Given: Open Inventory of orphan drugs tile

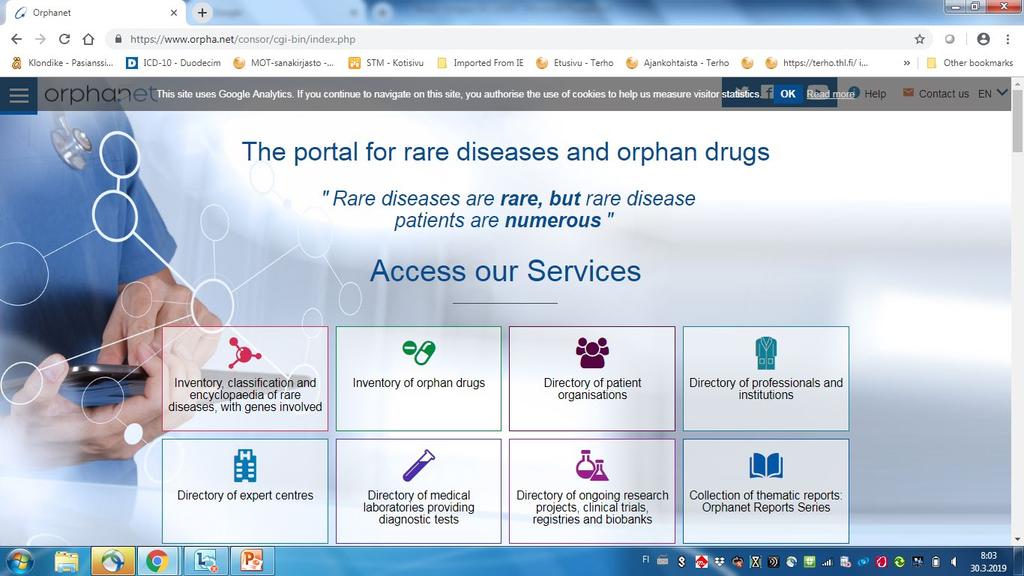Looking at the screenshot, I should pos(419,379).
